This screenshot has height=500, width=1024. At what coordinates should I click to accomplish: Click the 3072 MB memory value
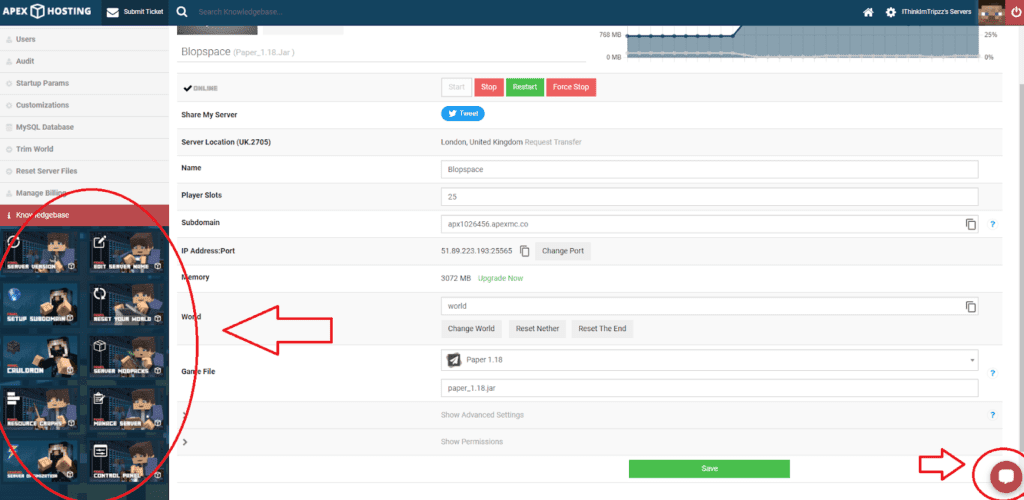pos(456,278)
